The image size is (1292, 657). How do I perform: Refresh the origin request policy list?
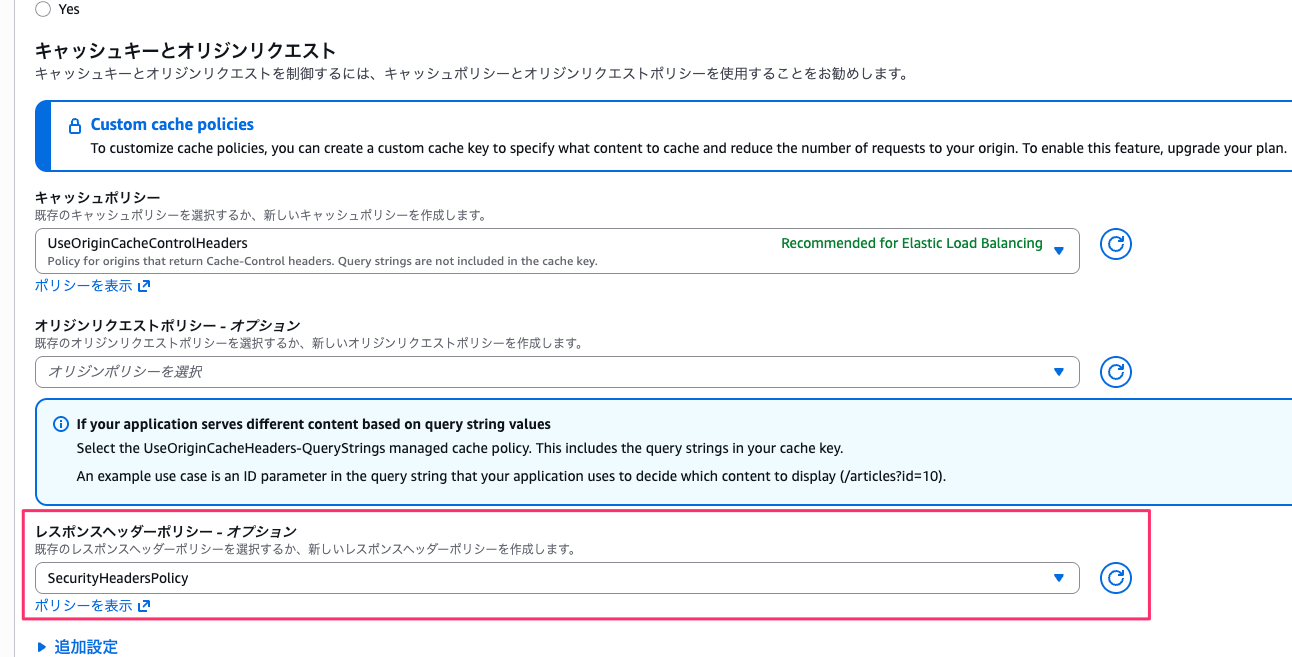pyautogui.click(x=1115, y=372)
